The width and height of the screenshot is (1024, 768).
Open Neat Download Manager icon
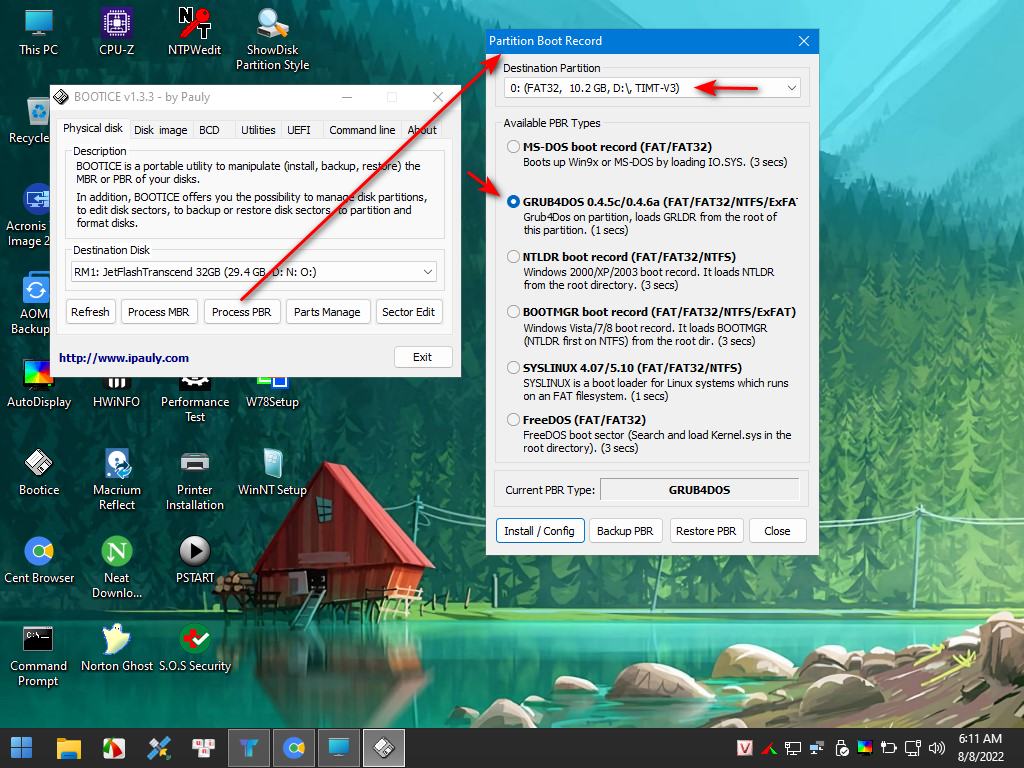coord(117,568)
